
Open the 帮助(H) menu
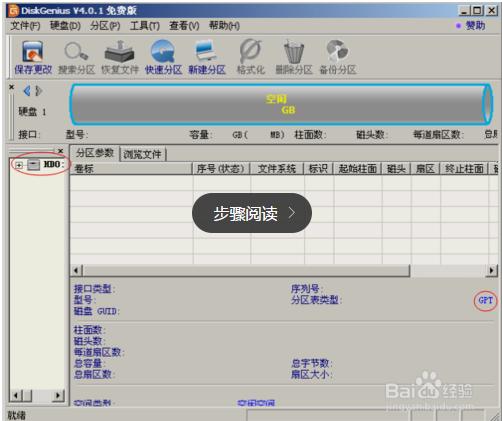[x=224, y=26]
